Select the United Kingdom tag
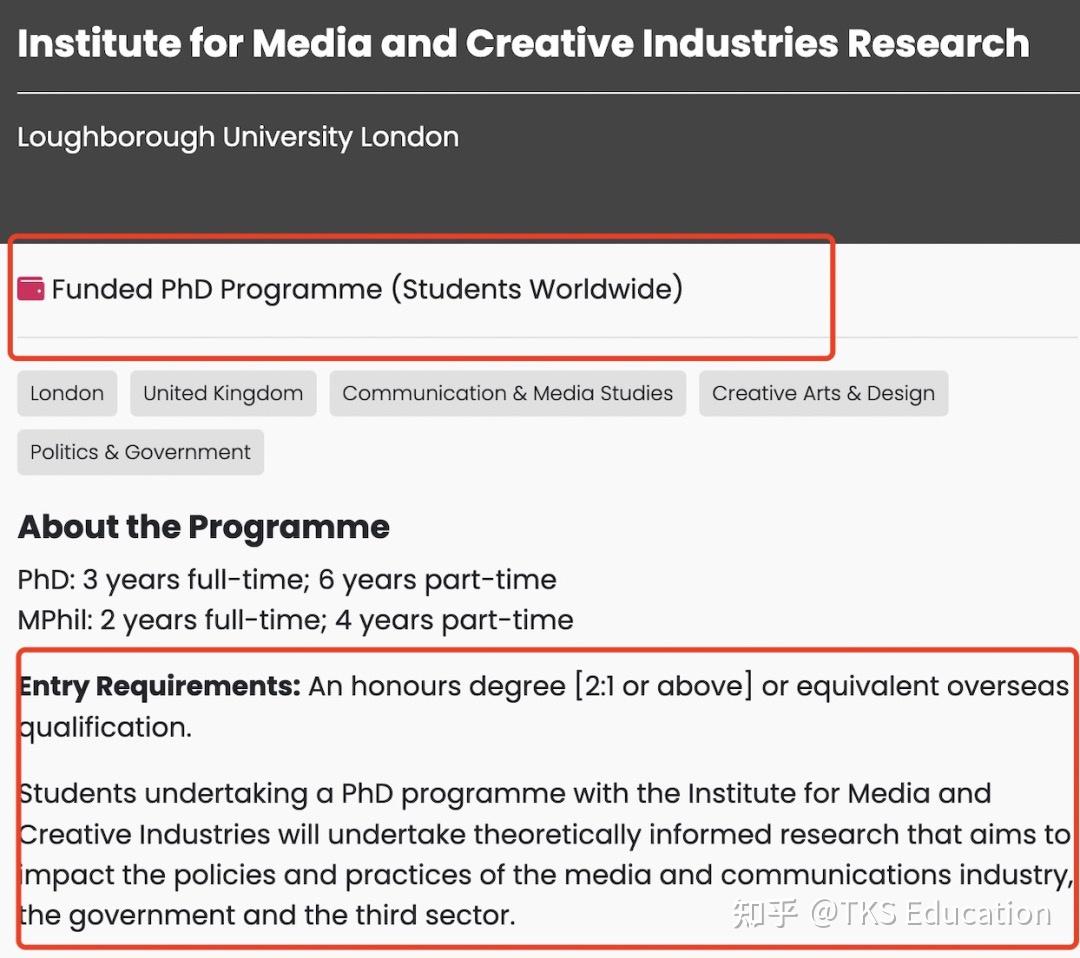1080x958 pixels. coord(223,394)
